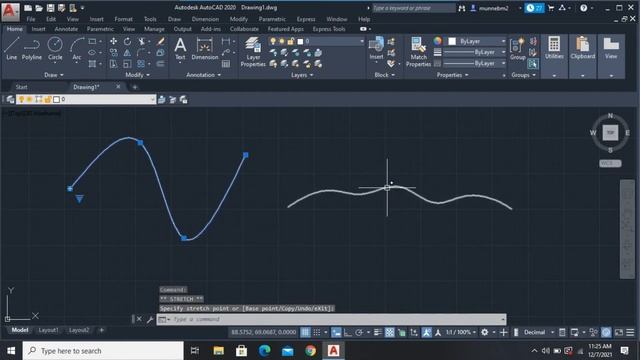The width and height of the screenshot is (640, 360).
Task: Select the Arc tool
Action: [x=77, y=49]
